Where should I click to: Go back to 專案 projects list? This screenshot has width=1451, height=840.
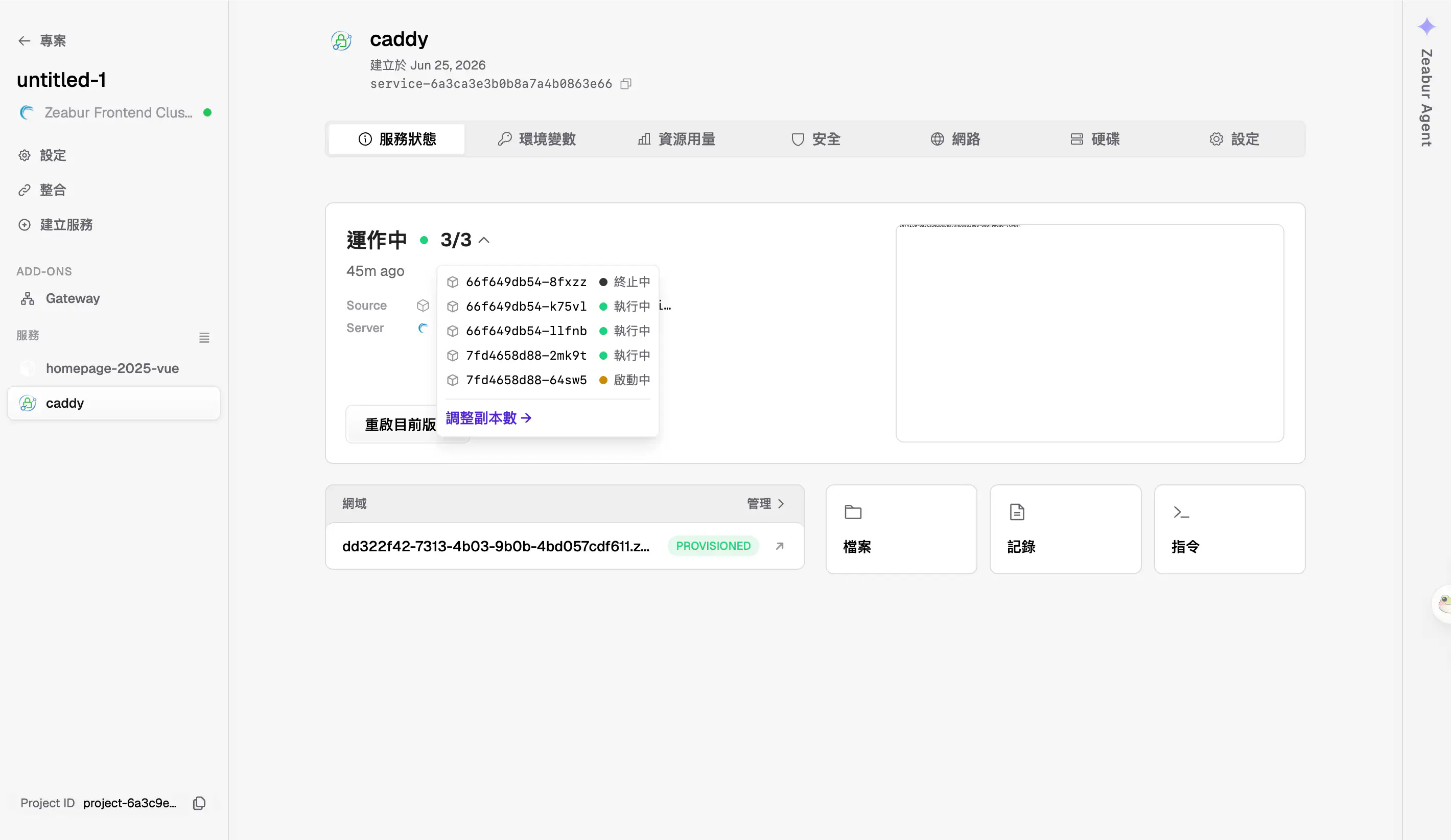pyautogui.click(x=41, y=41)
